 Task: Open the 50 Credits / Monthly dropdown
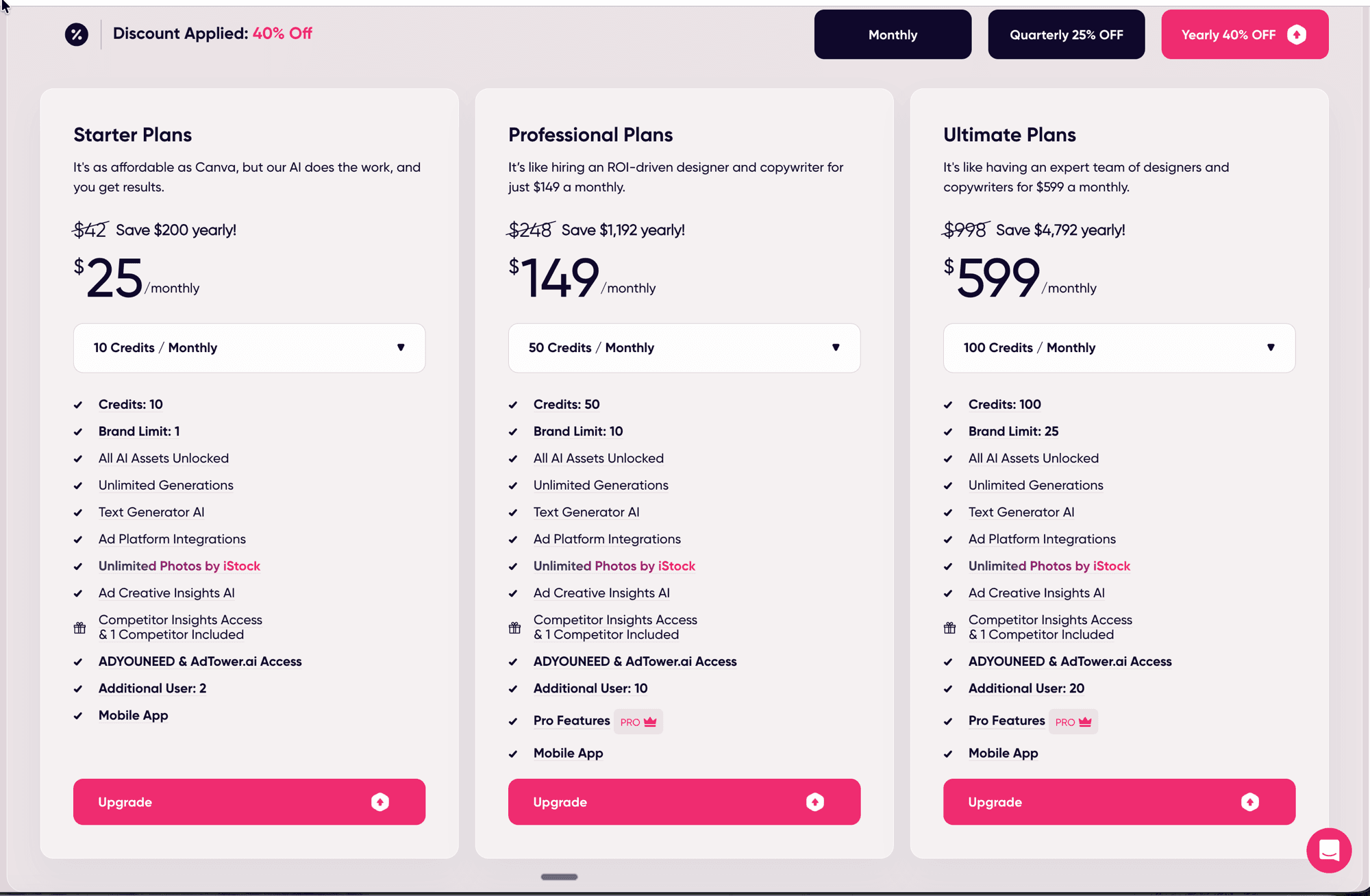684,347
